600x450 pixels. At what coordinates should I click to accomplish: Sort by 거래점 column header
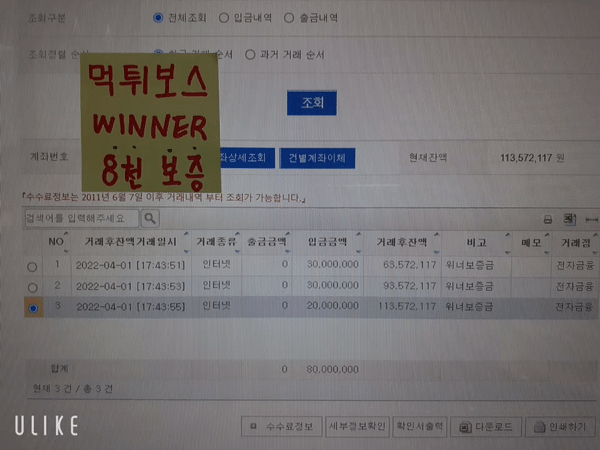pyautogui.click(x=575, y=242)
